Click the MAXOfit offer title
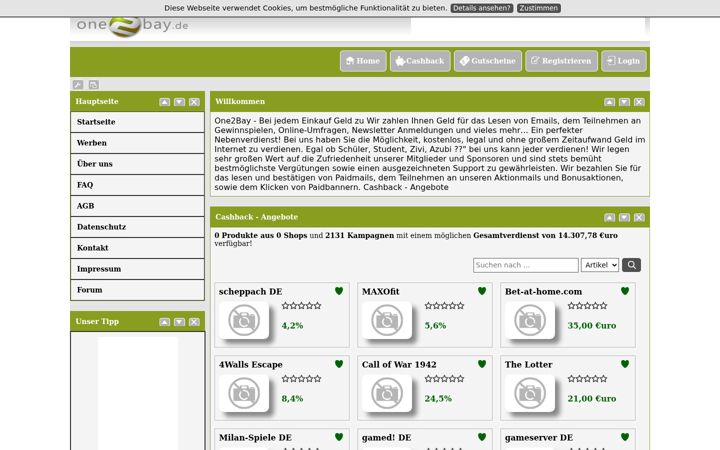Image resolution: width=720 pixels, height=450 pixels. 381,292
